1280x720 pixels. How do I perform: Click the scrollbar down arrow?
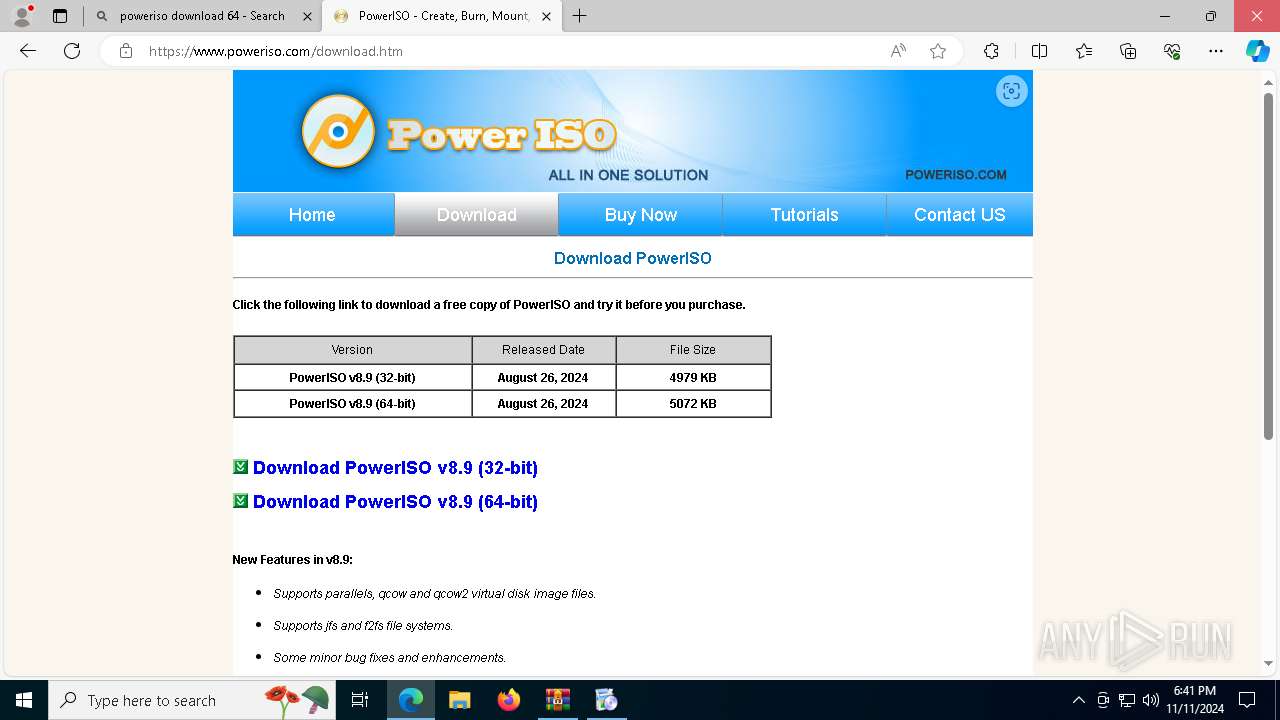[1268, 663]
